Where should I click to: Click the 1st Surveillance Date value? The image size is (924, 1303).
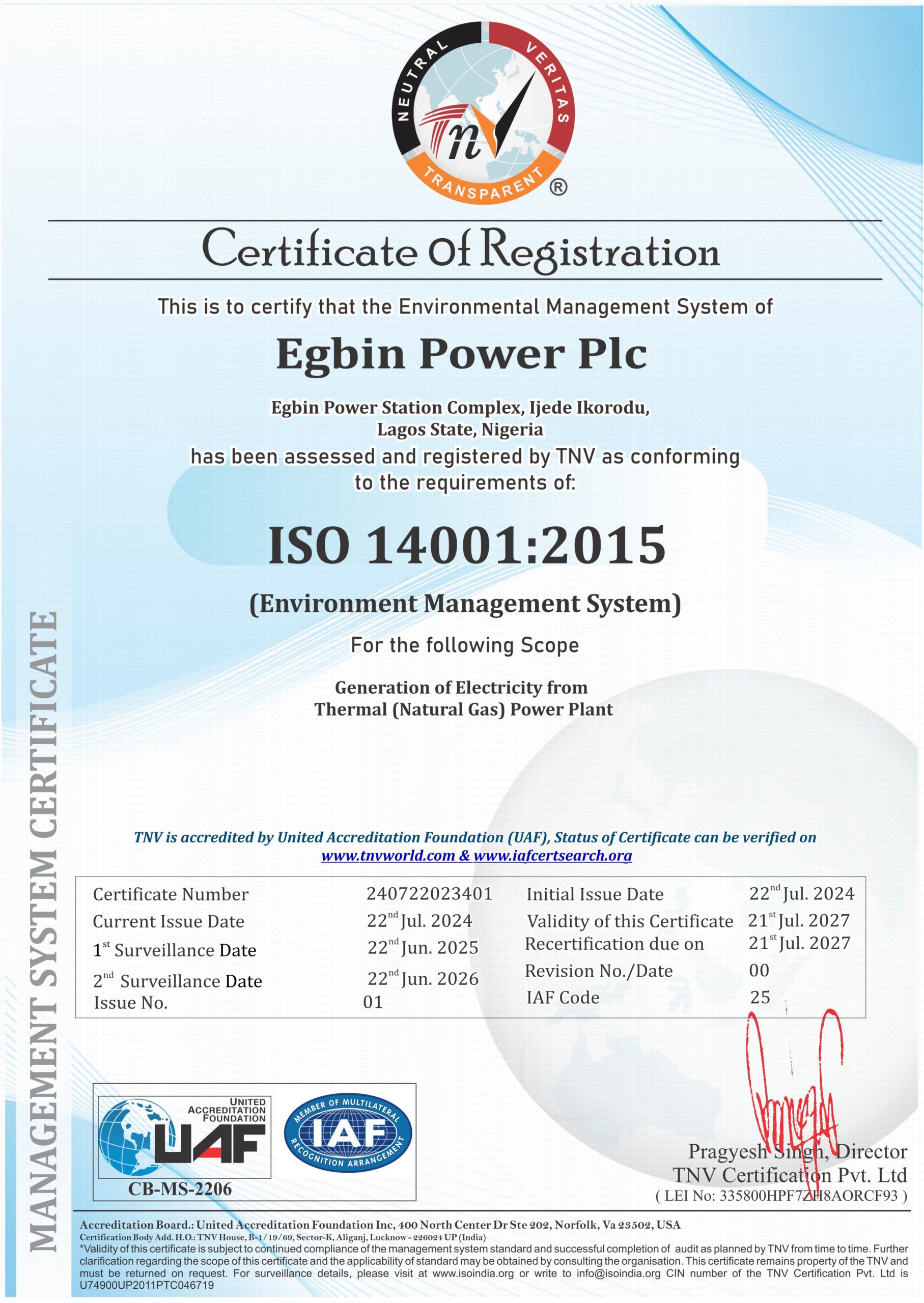tap(423, 948)
